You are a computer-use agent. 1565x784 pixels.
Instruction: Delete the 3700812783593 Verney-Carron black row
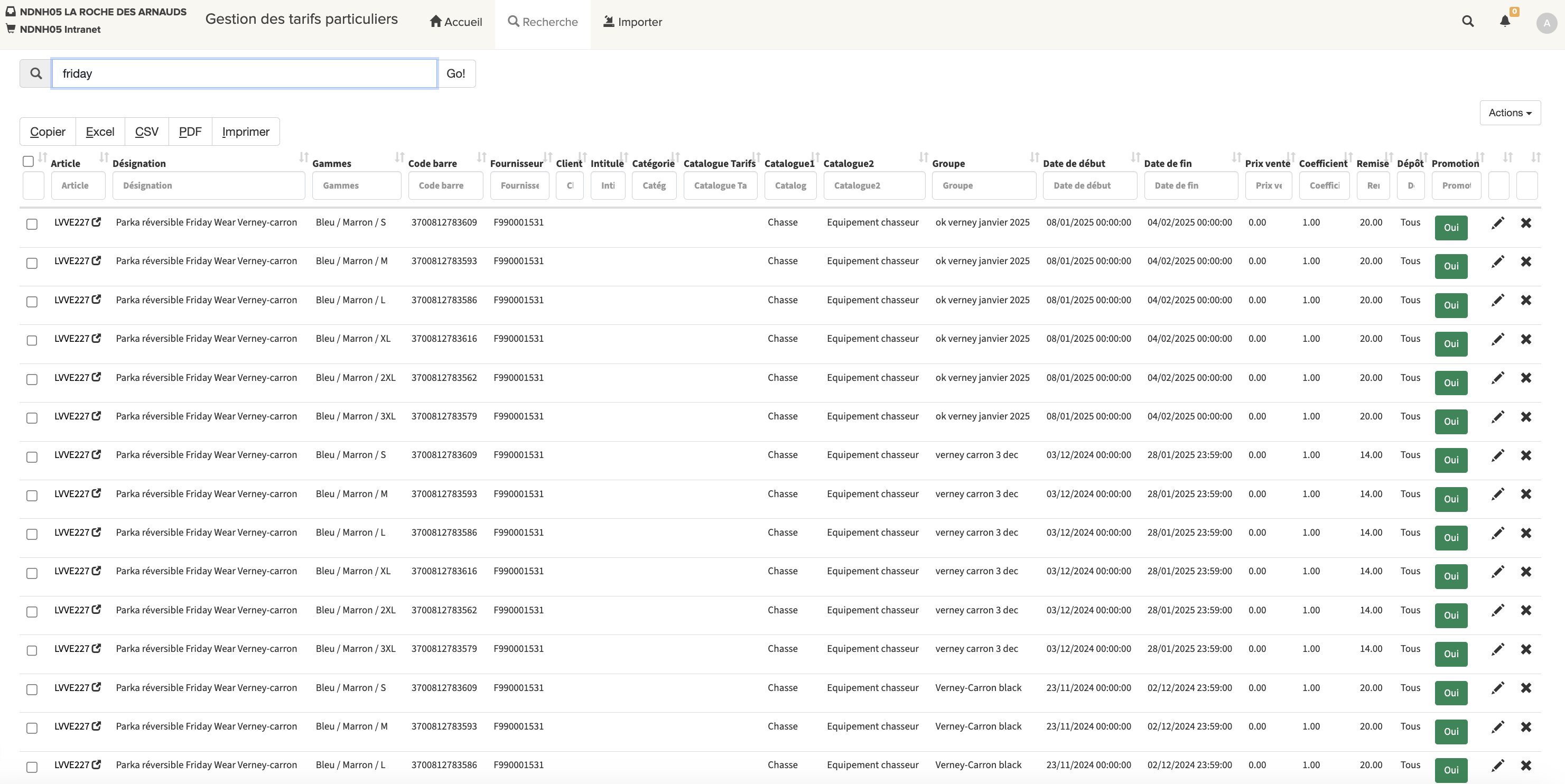pos(1526,727)
